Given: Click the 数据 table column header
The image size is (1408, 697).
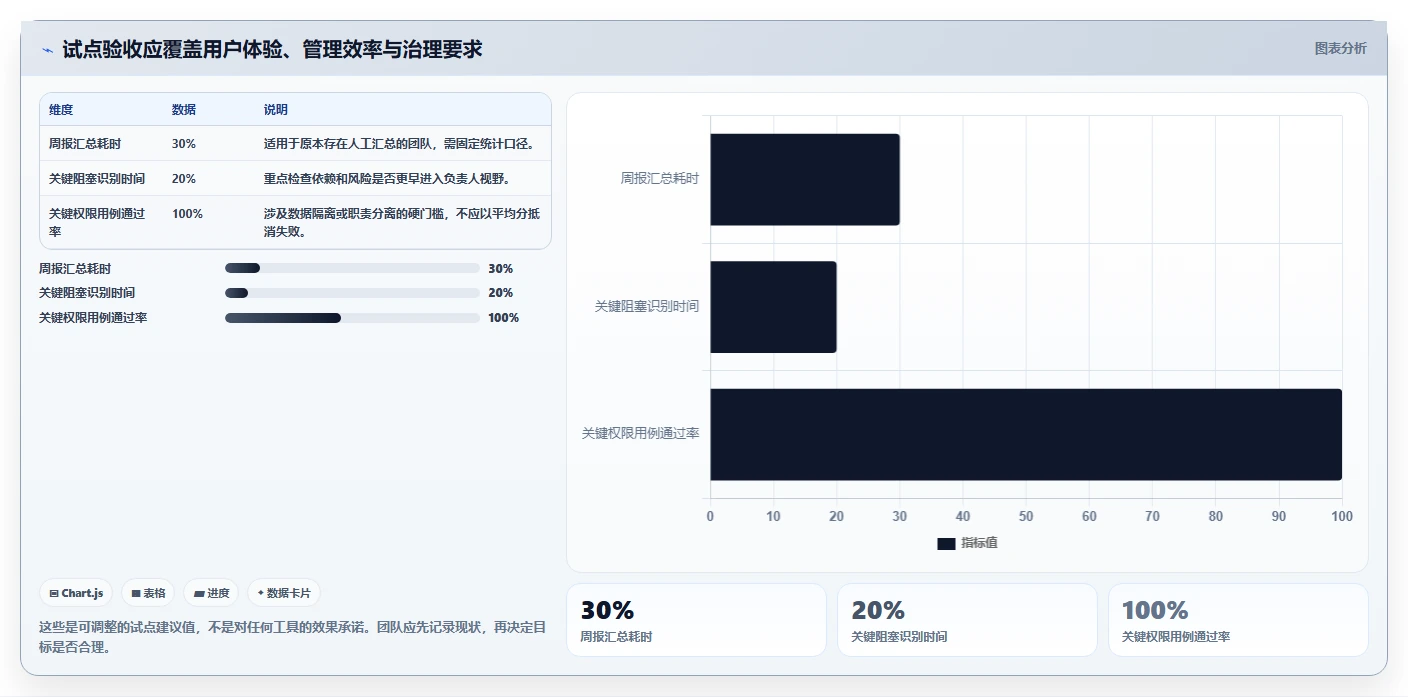Looking at the screenshot, I should point(184,109).
